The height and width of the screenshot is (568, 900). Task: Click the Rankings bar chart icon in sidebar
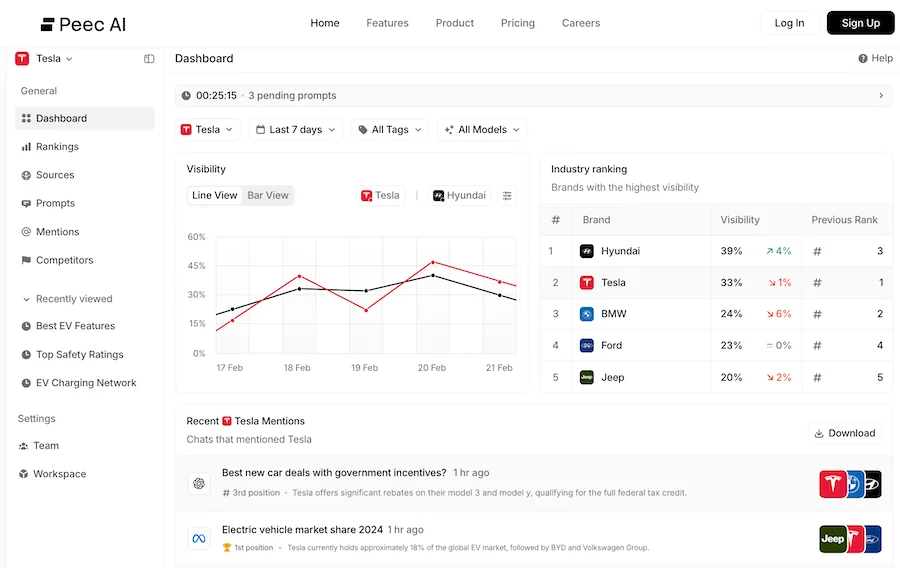[26, 147]
